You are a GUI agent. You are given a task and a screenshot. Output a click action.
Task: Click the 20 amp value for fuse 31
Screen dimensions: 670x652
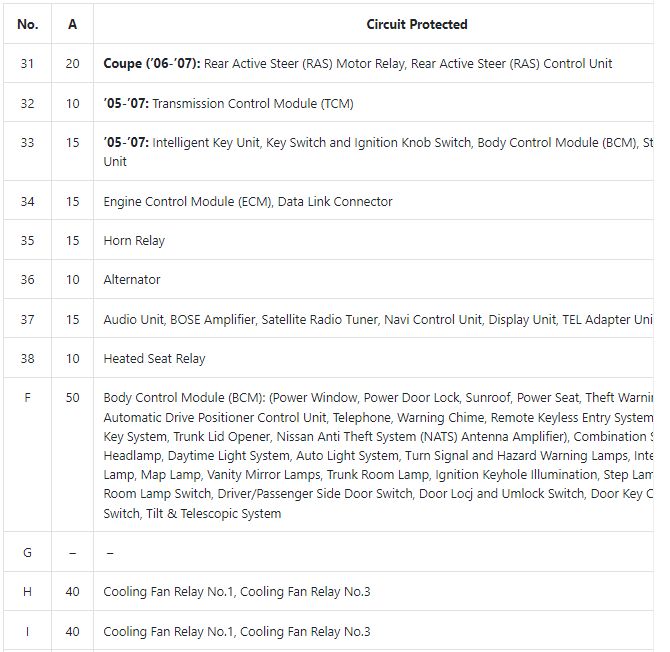point(73,64)
